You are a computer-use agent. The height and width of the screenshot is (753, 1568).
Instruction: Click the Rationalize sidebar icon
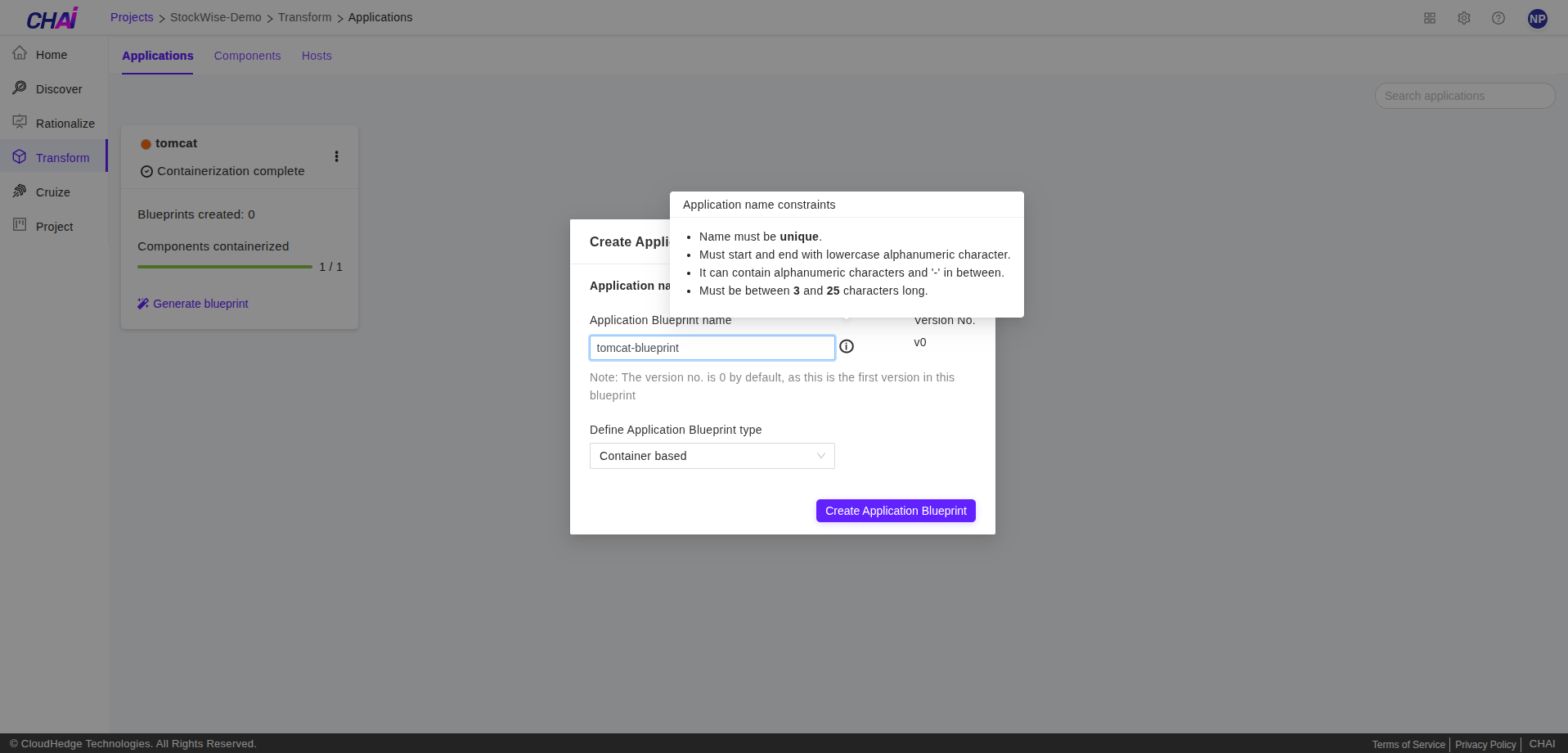[x=20, y=122]
